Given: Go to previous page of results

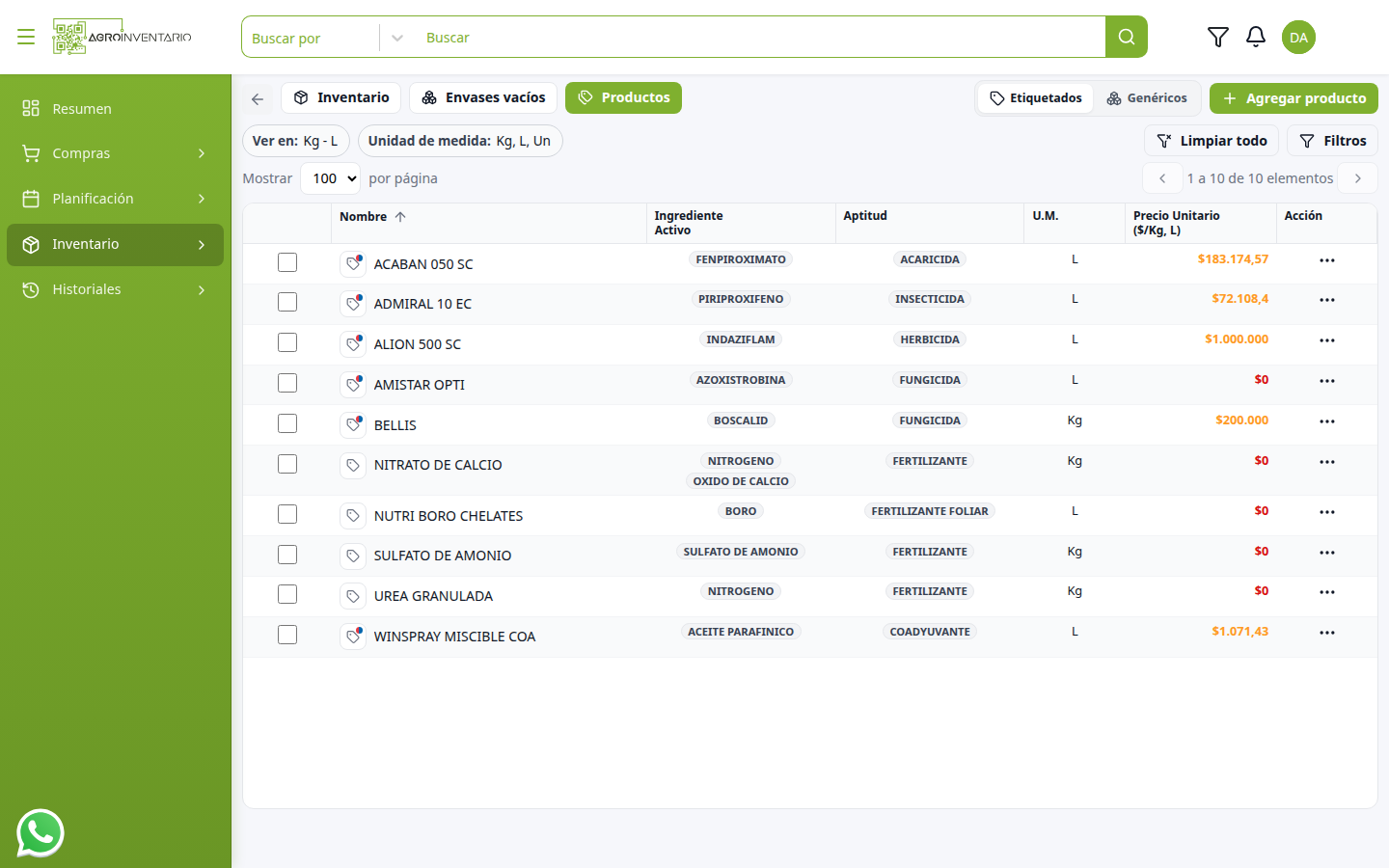Looking at the screenshot, I should pyautogui.click(x=1162, y=178).
